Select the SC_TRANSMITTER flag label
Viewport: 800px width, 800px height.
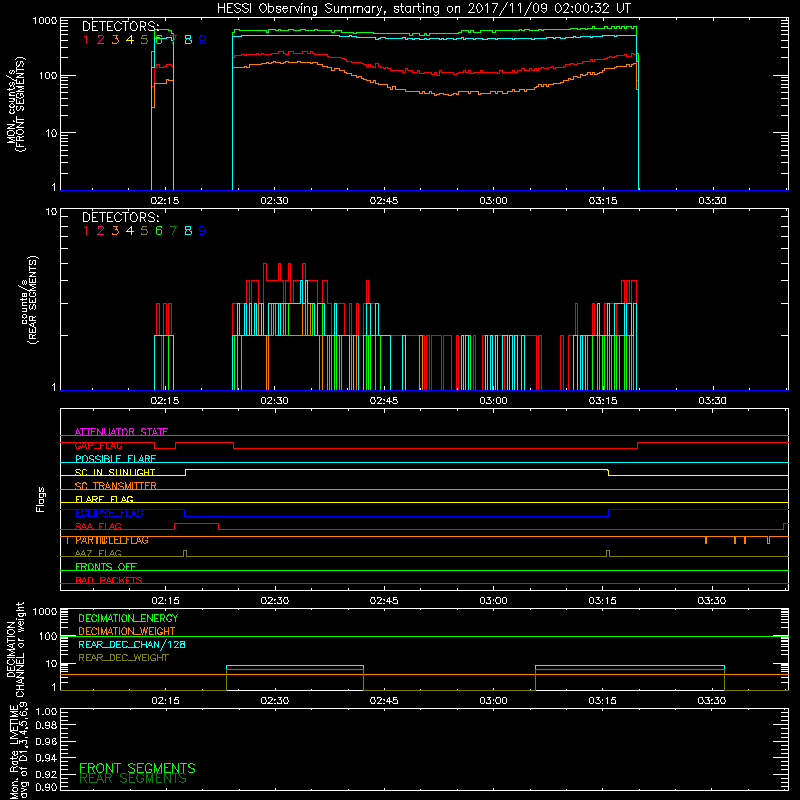[x=116, y=486]
